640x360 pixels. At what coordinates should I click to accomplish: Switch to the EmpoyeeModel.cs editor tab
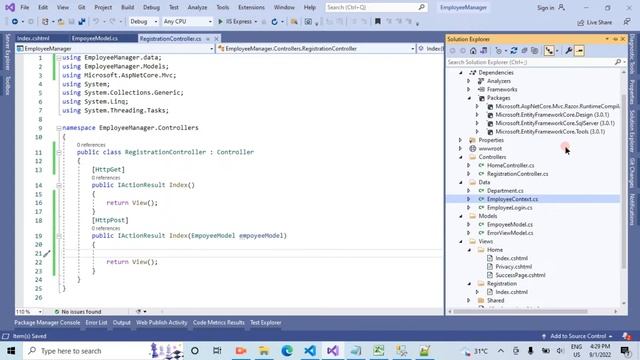coord(95,38)
